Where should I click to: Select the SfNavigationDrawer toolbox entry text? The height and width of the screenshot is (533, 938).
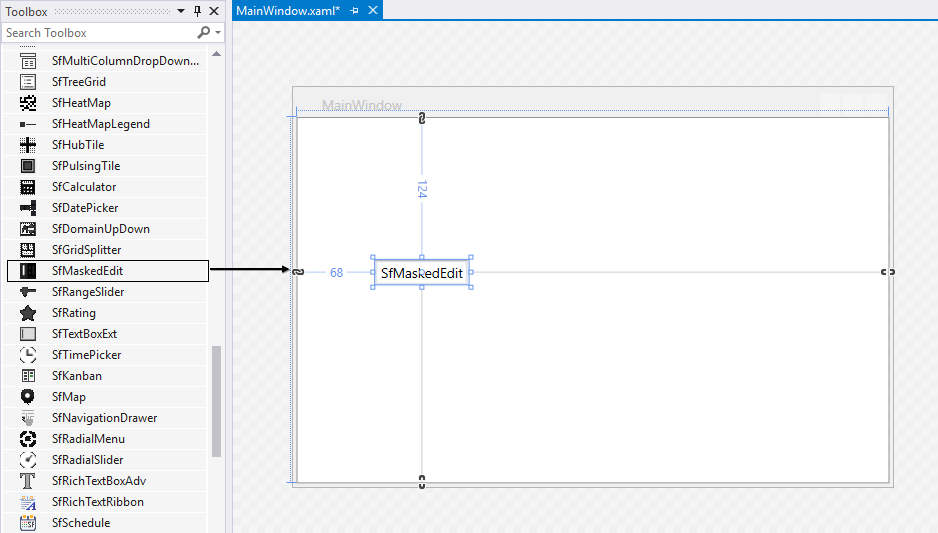pyautogui.click(x=104, y=418)
